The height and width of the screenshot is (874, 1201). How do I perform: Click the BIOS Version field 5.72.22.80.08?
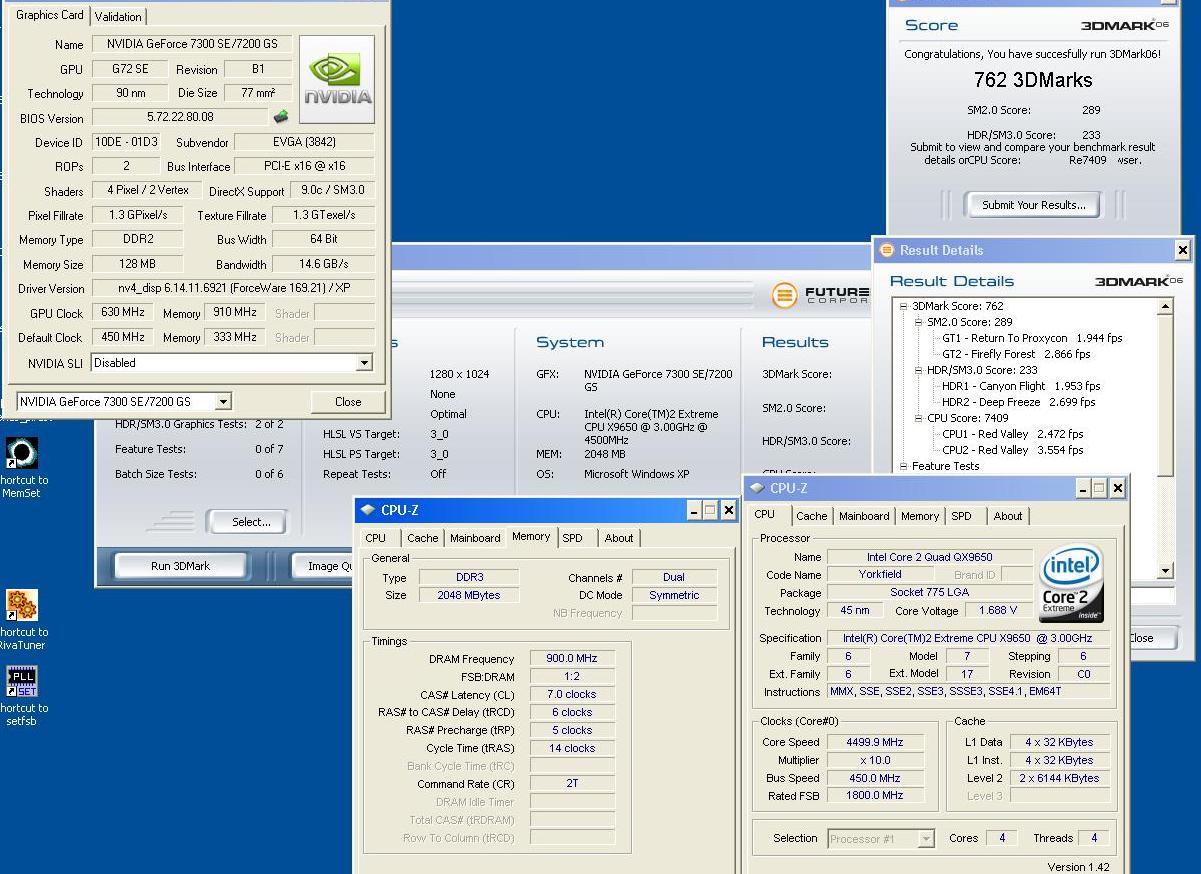pyautogui.click(x=180, y=118)
